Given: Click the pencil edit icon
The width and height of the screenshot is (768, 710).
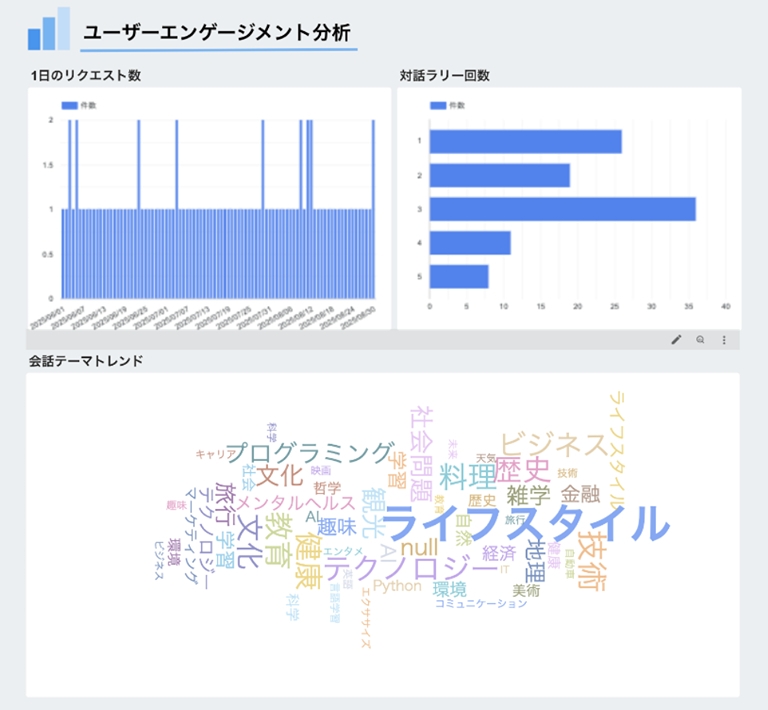Looking at the screenshot, I should click(676, 340).
